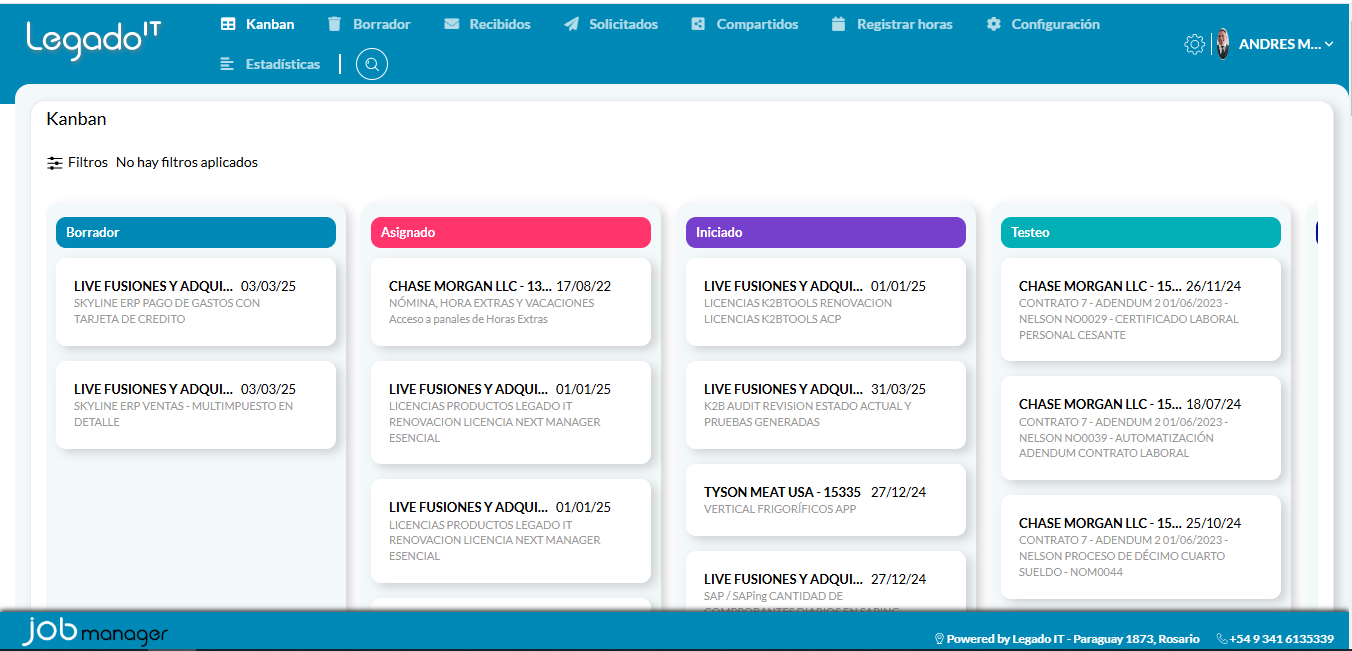Open the Kanban menu item
Viewport: 1352px width, 651px height.
point(258,24)
